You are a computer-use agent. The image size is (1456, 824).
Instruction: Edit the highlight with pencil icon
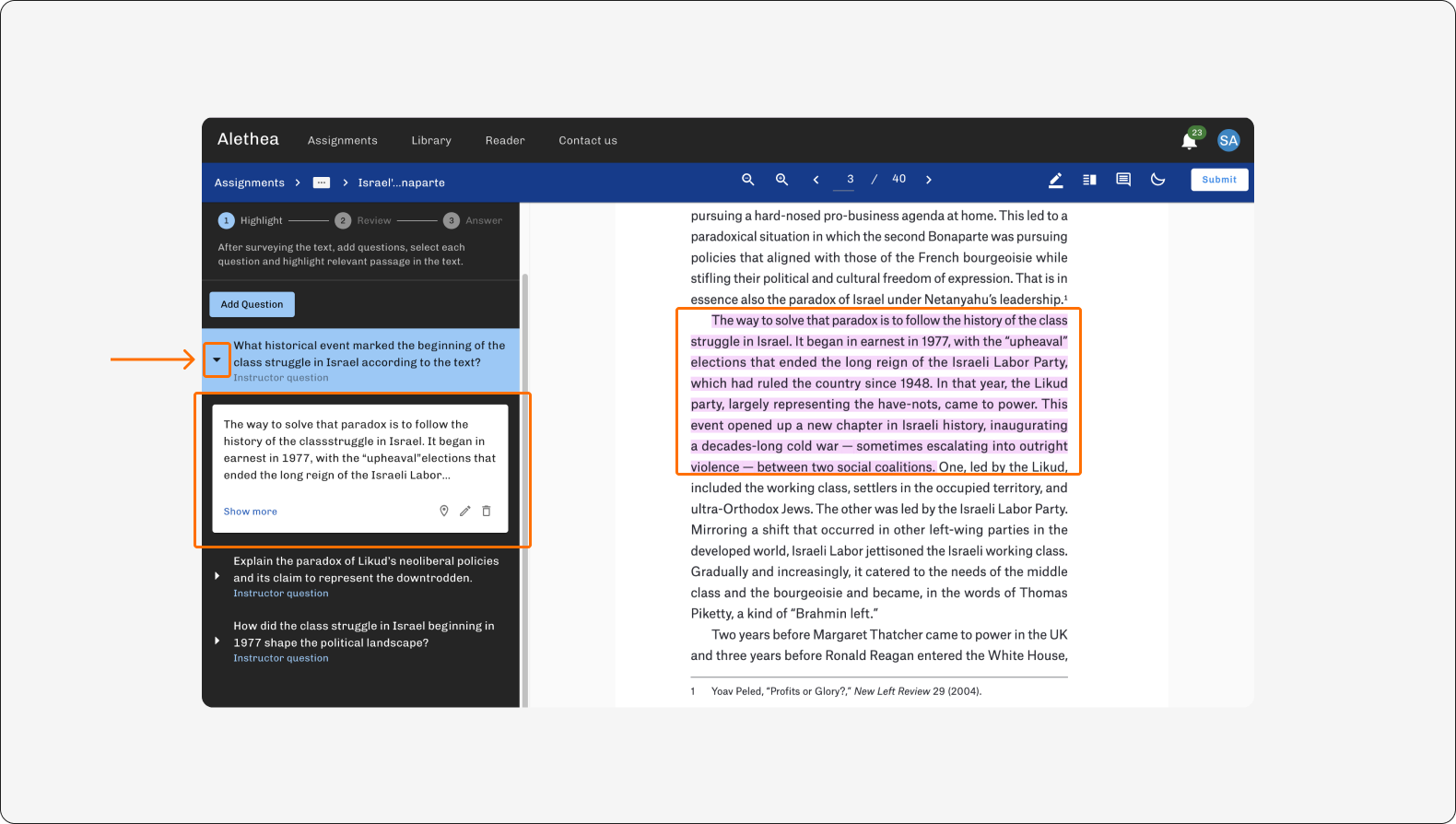pos(465,511)
